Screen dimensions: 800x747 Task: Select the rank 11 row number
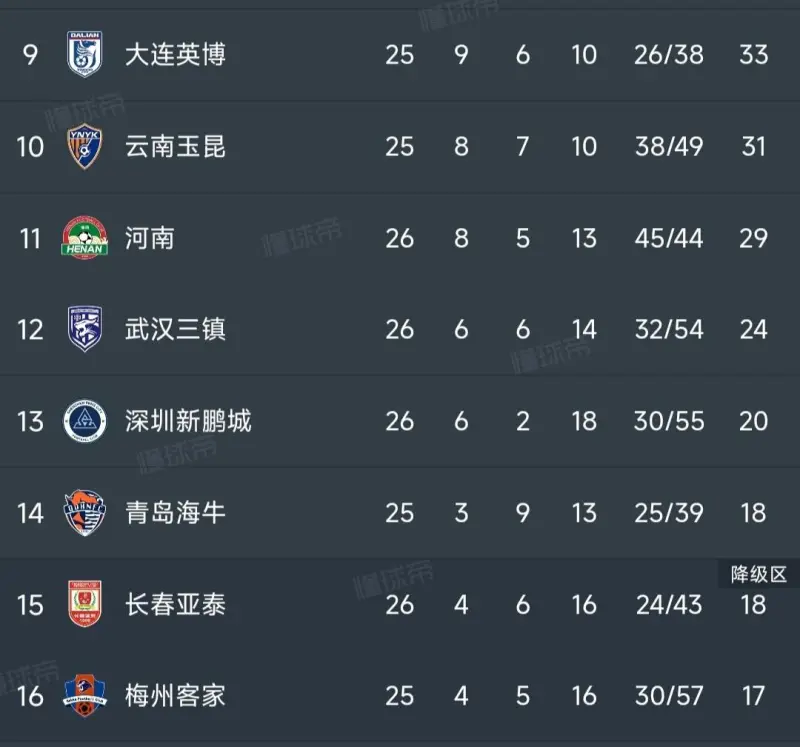click(x=30, y=238)
